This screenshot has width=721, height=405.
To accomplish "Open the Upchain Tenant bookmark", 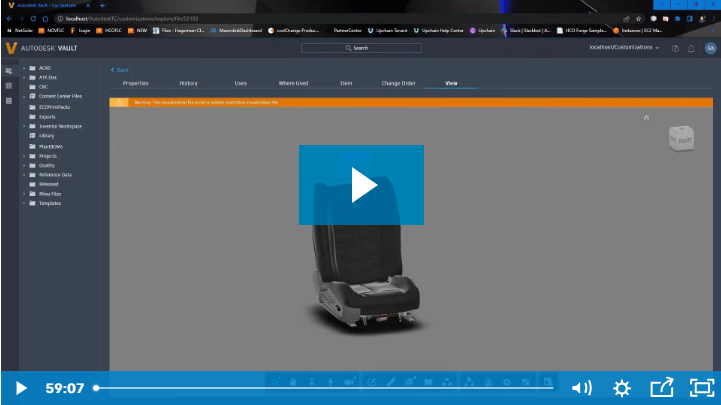I will coord(387,30).
